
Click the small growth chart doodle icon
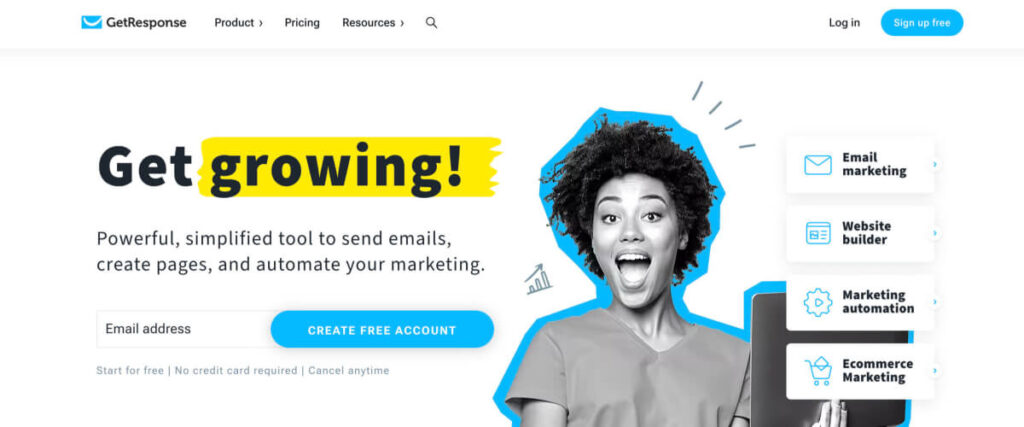(x=537, y=279)
